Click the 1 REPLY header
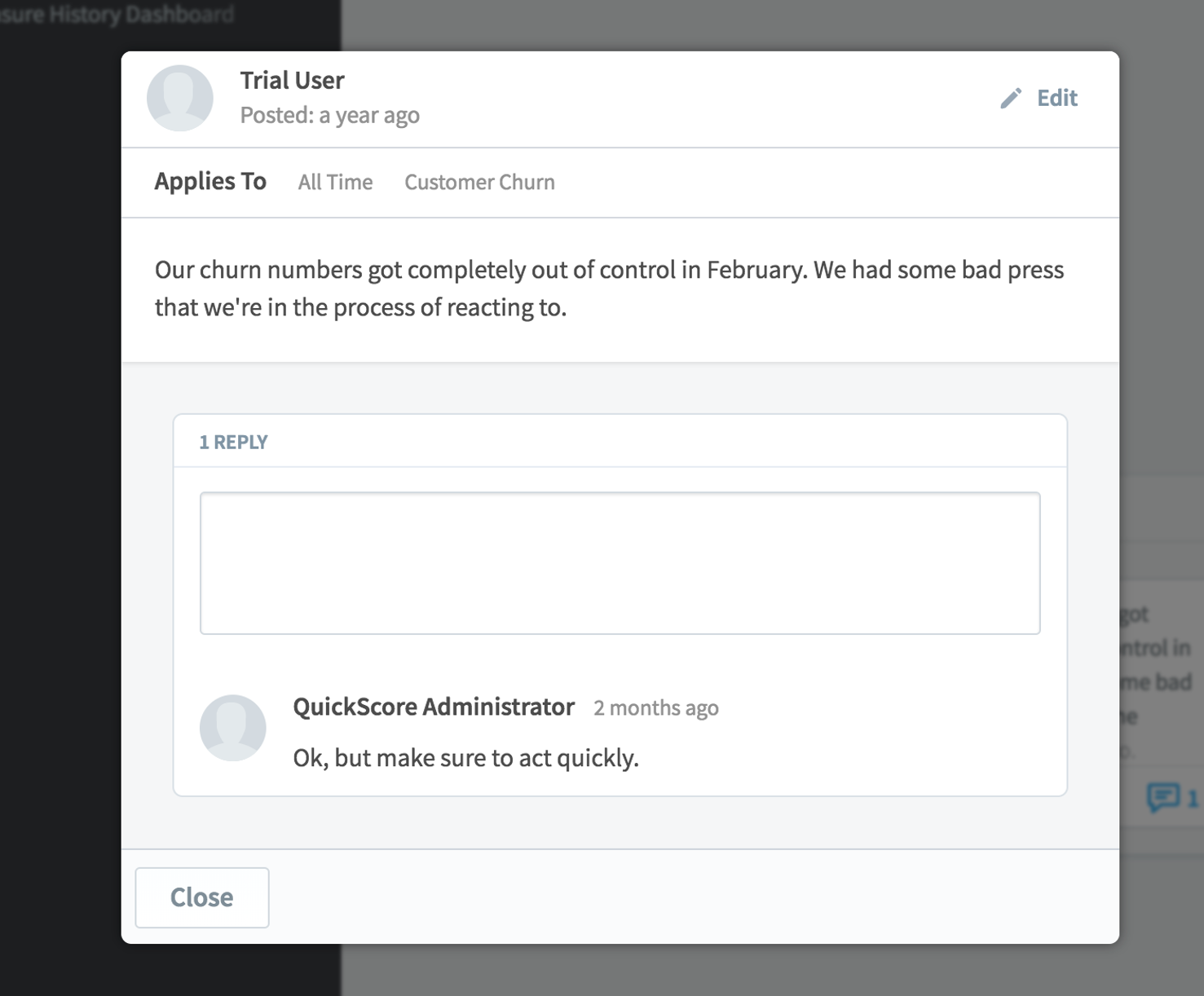Screen dimensions: 1204x996 tap(233, 442)
